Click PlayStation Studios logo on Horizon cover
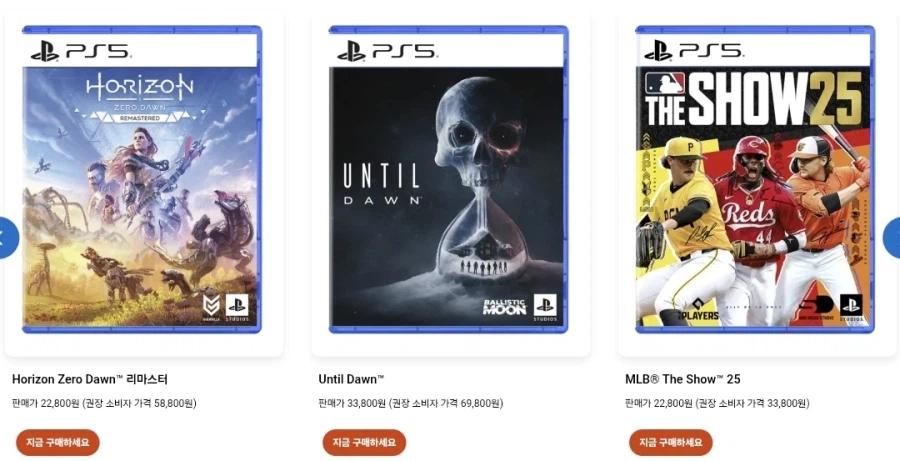Viewport: 900px width, 461px height. click(238, 307)
